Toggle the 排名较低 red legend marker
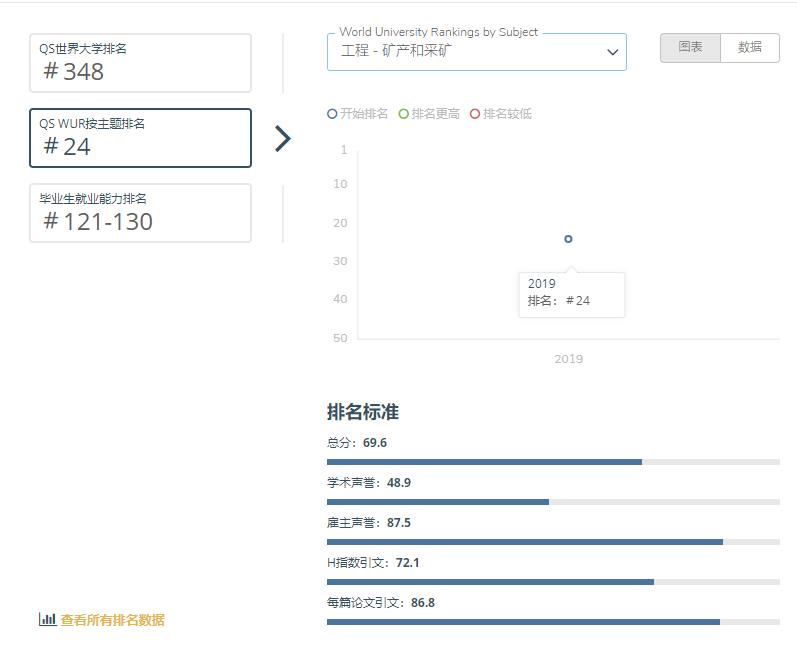The width and height of the screenshot is (797, 666). pos(475,114)
